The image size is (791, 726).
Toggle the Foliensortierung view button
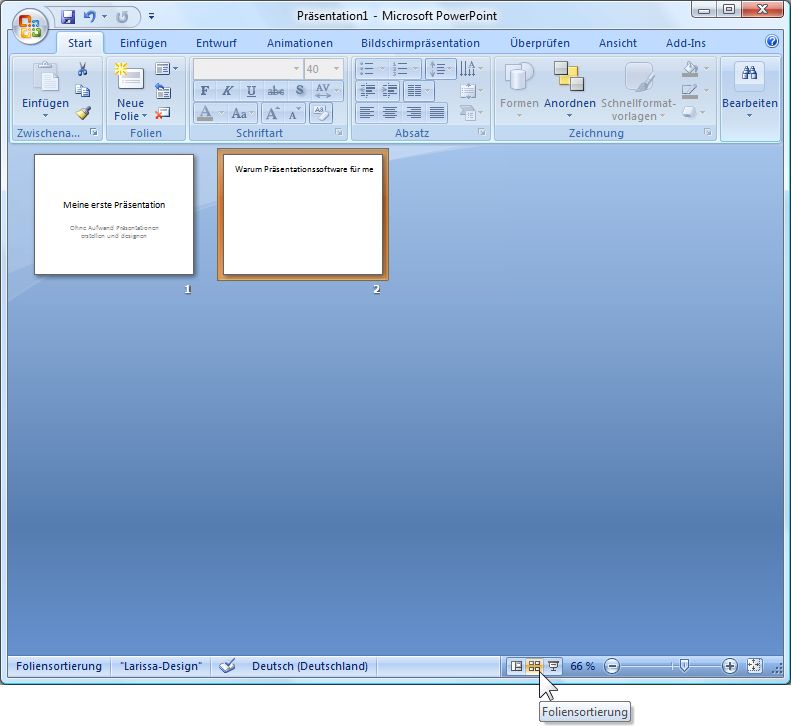coord(534,666)
